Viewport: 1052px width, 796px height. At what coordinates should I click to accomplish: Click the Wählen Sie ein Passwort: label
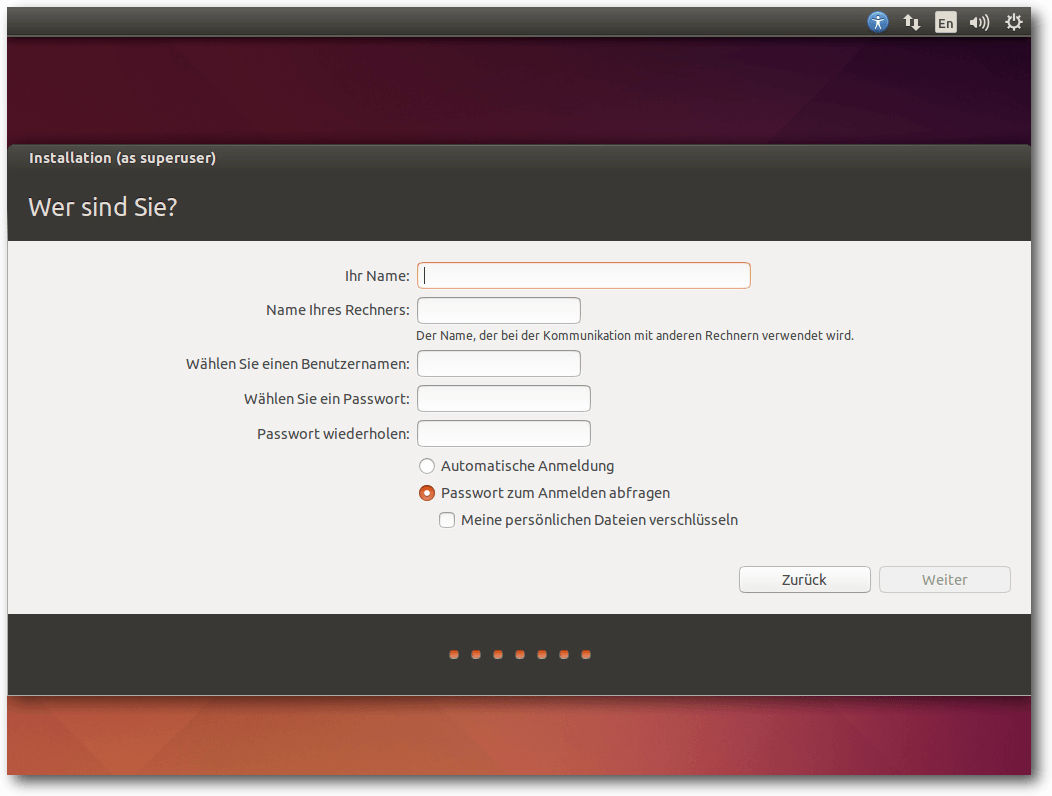(x=327, y=399)
